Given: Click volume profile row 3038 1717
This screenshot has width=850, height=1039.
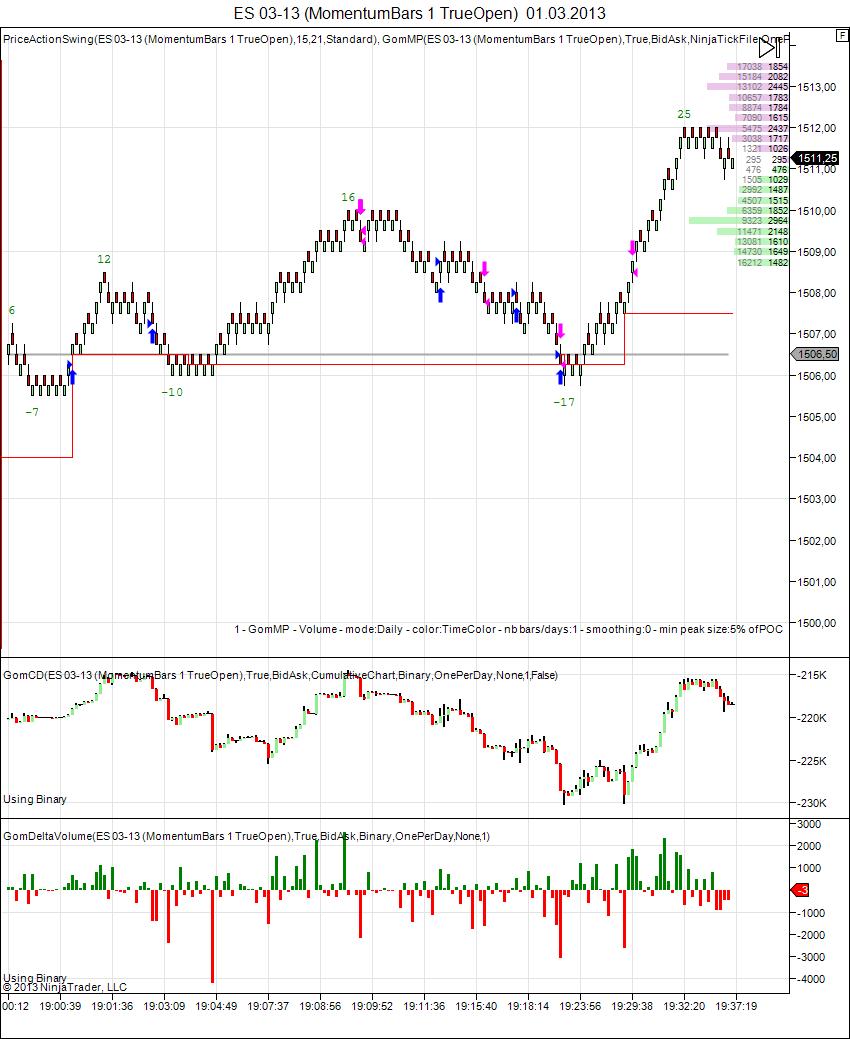Looking at the screenshot, I should (760, 138).
